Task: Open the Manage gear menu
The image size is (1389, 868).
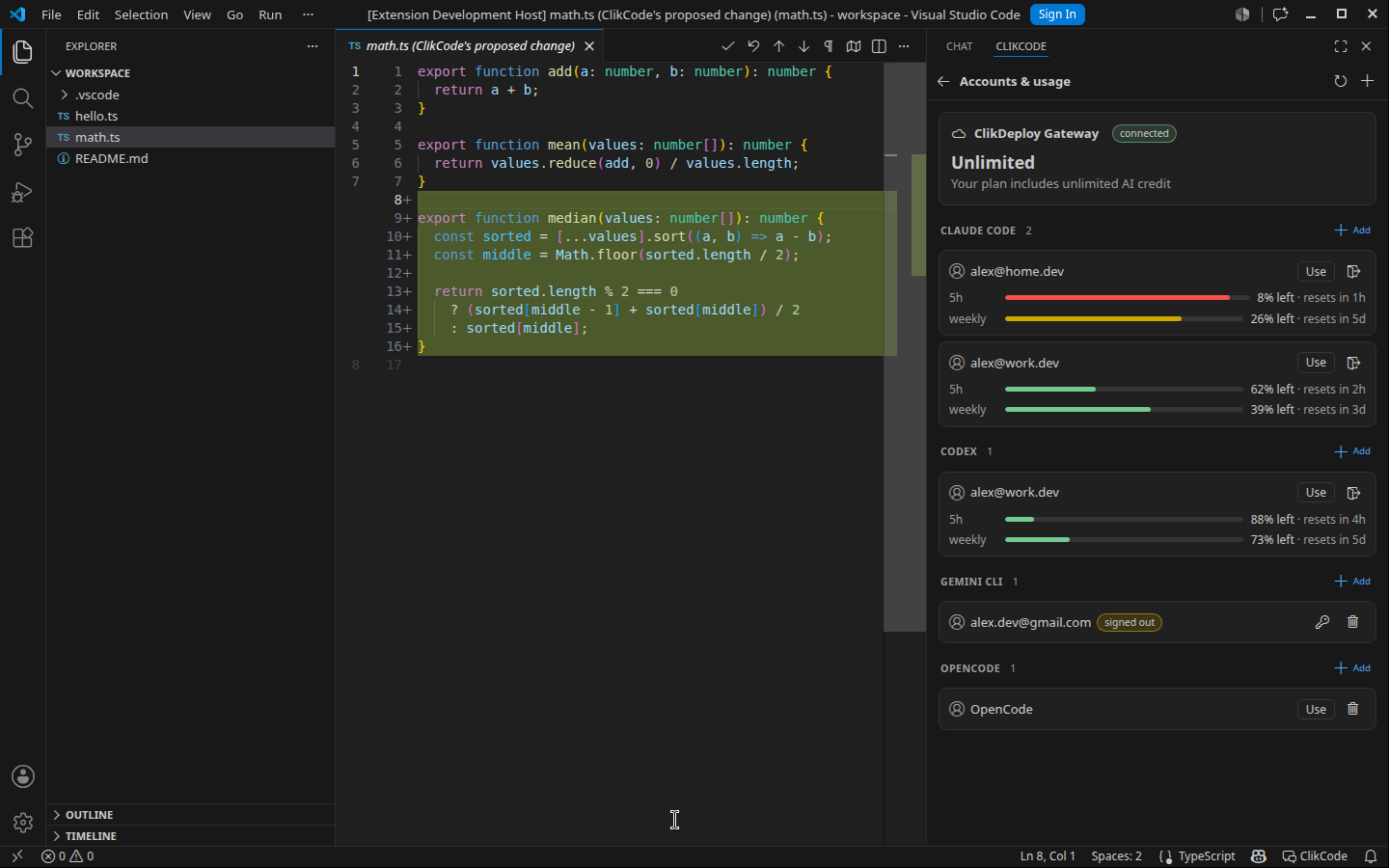Action: coord(23,823)
